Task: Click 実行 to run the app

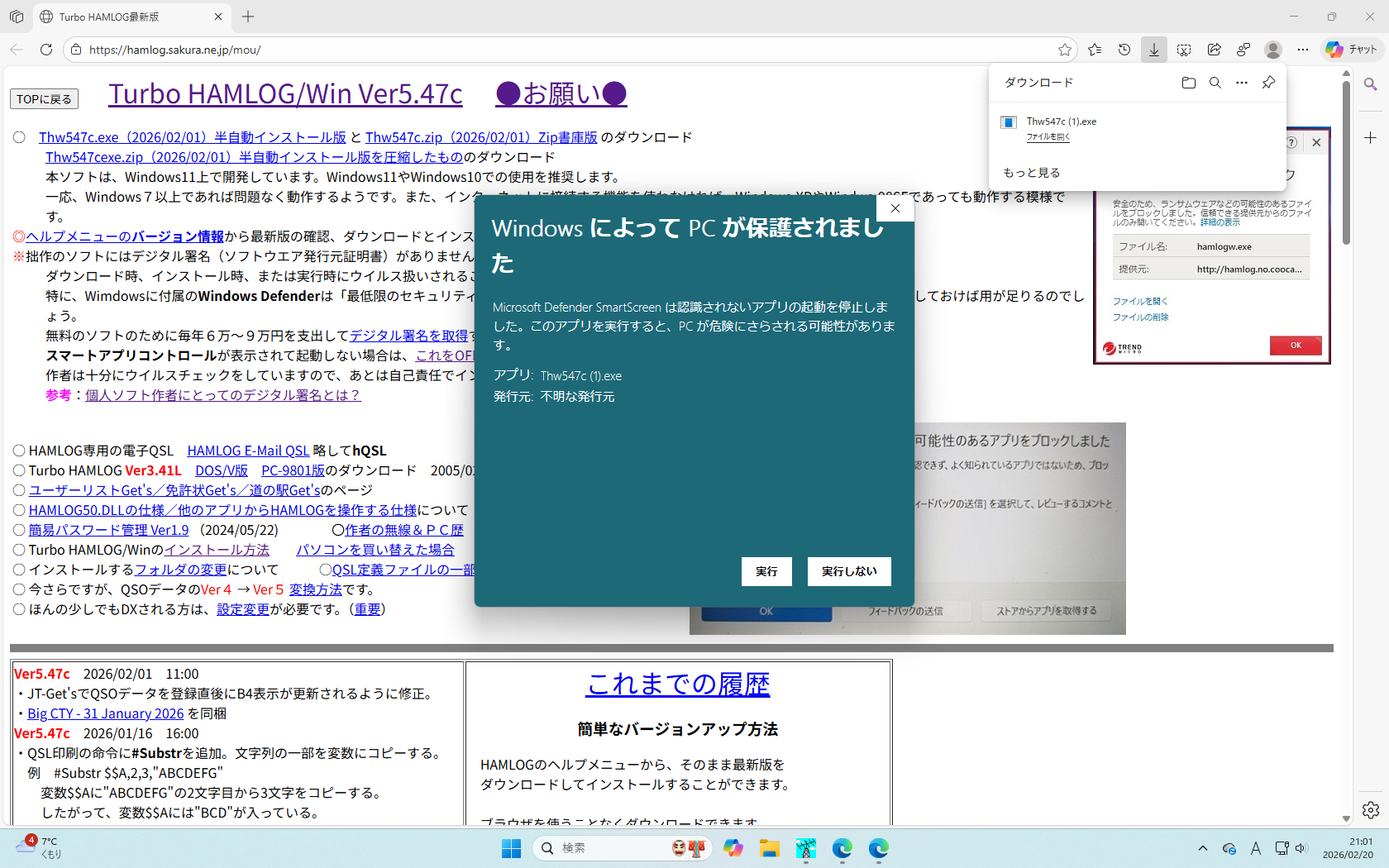Action: tap(766, 571)
